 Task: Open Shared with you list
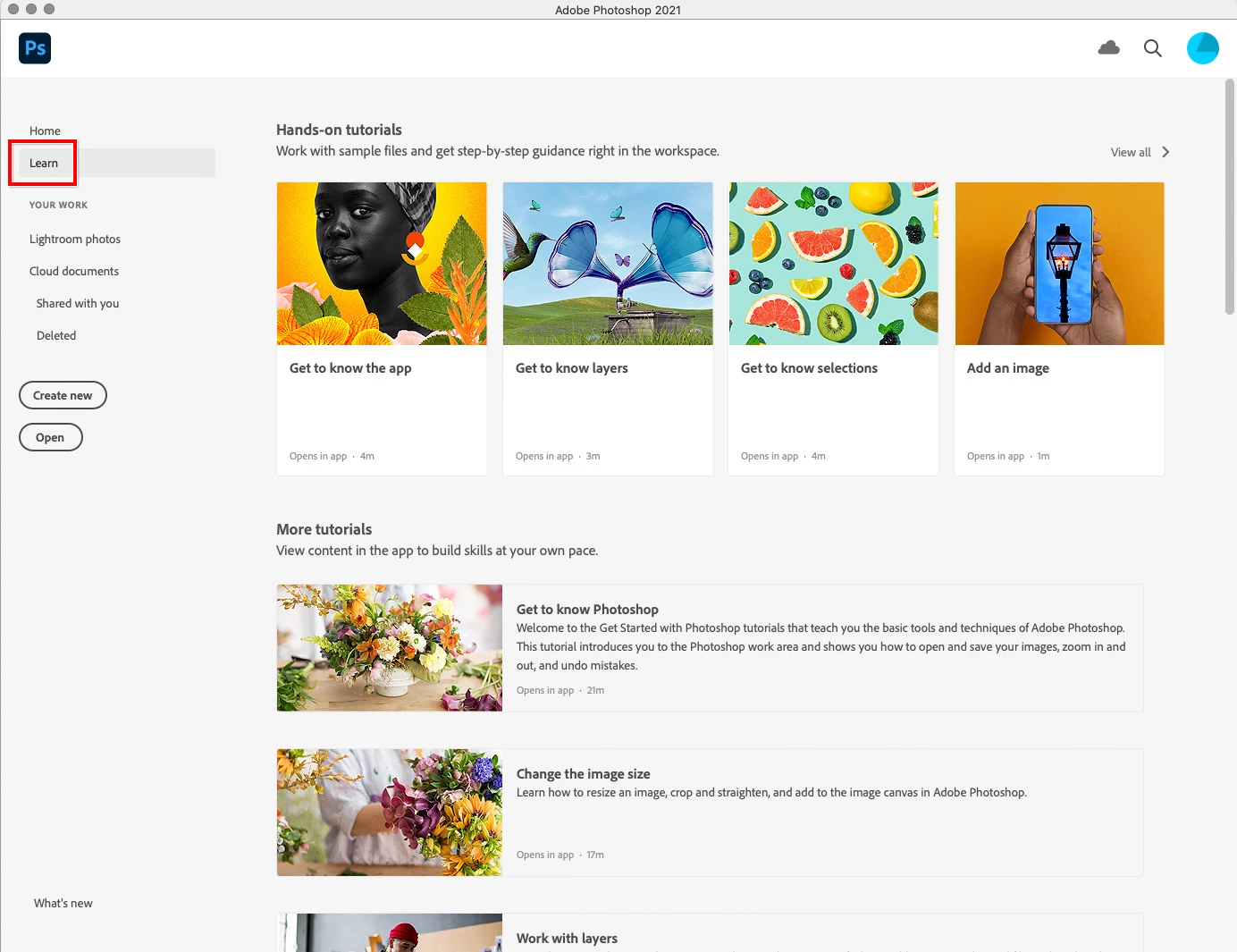tap(78, 303)
